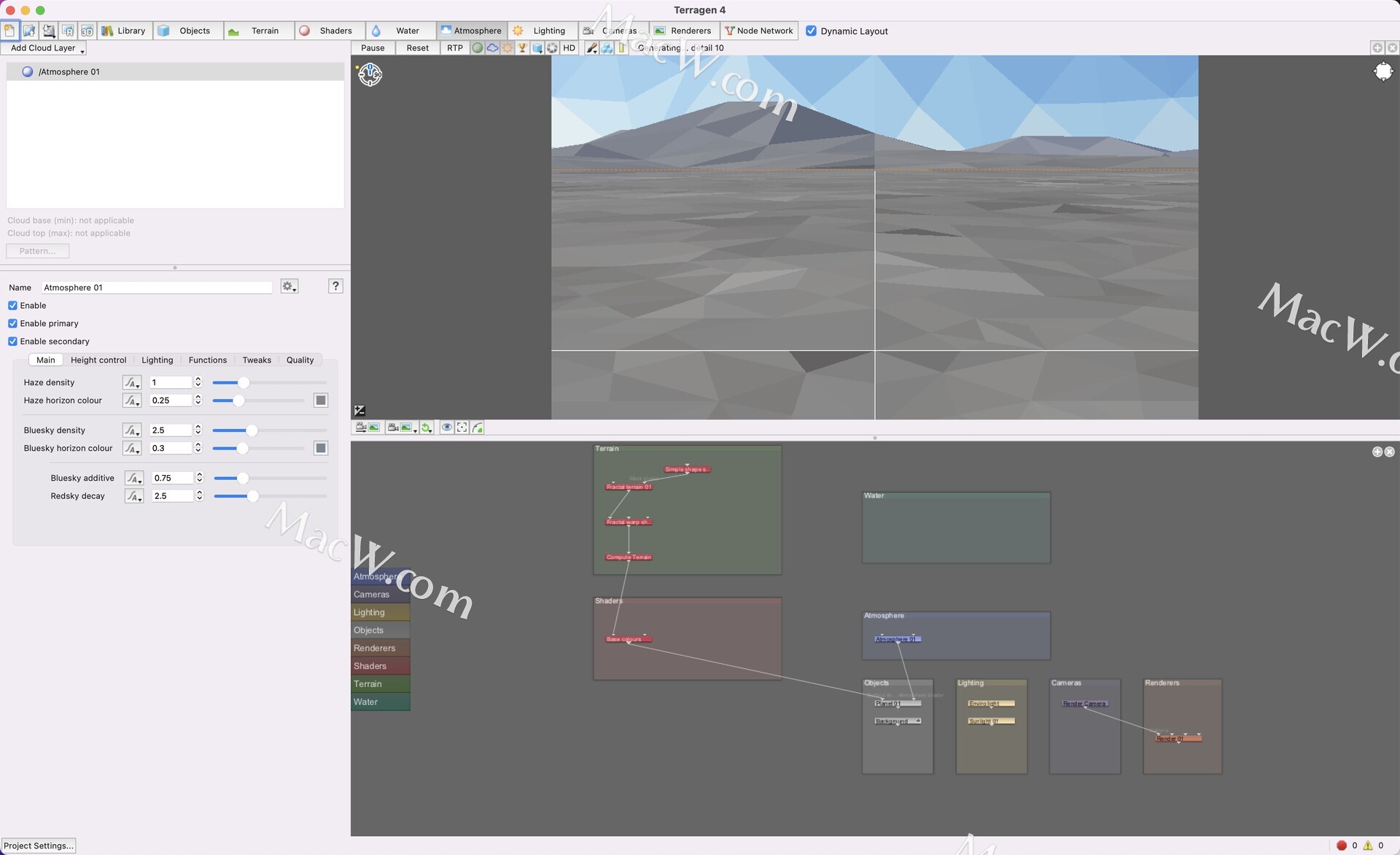Switch to the Height control tab
Screen dimensions: 1400x855
point(98,360)
